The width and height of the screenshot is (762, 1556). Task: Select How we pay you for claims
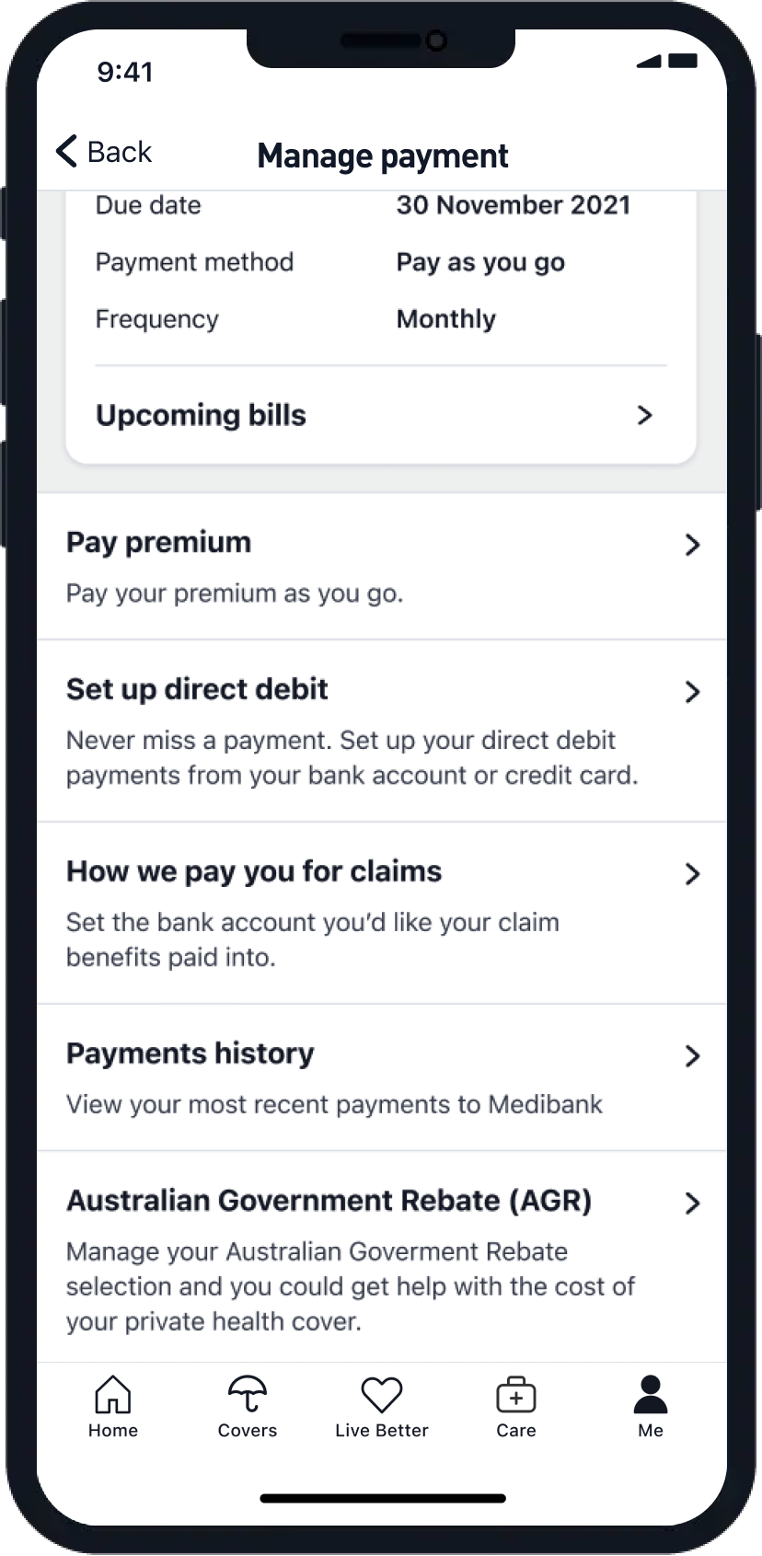[x=253, y=871]
